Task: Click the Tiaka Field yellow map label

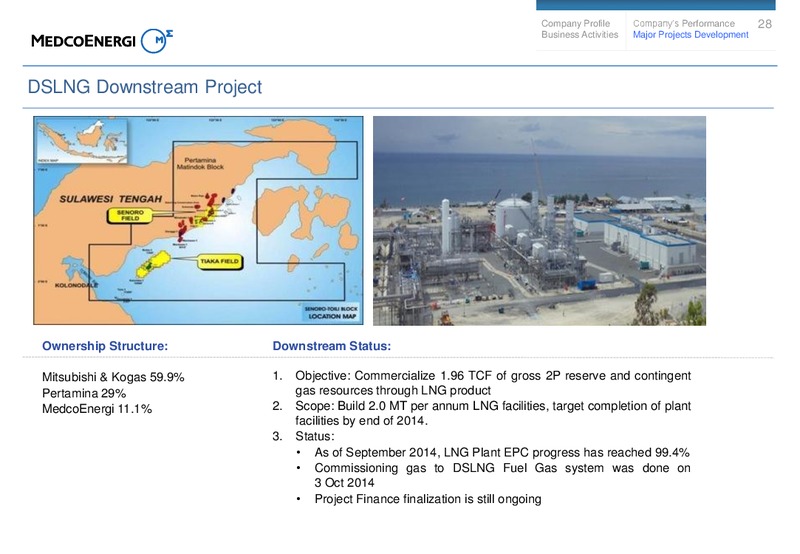Action: tap(219, 262)
